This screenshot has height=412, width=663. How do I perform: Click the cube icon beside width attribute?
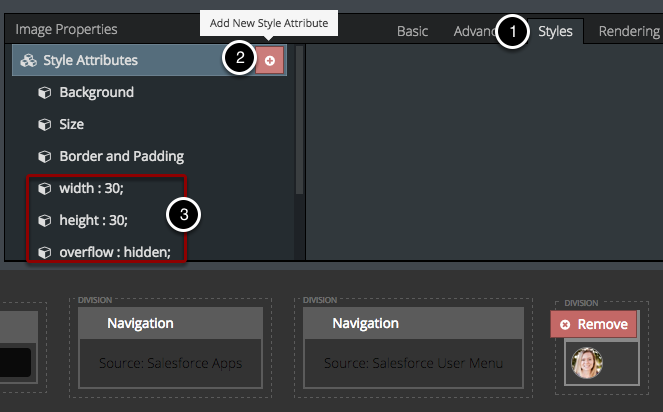pyautogui.click(x=44, y=188)
